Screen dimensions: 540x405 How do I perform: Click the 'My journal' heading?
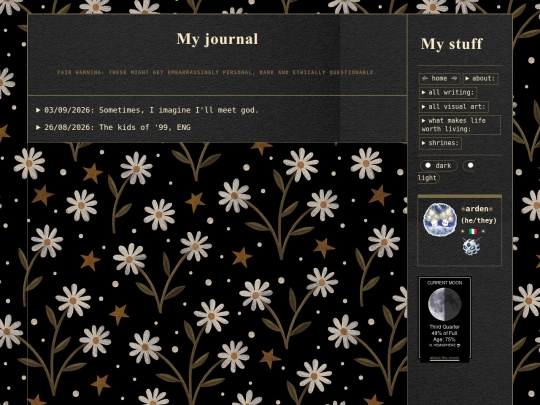tap(217, 39)
